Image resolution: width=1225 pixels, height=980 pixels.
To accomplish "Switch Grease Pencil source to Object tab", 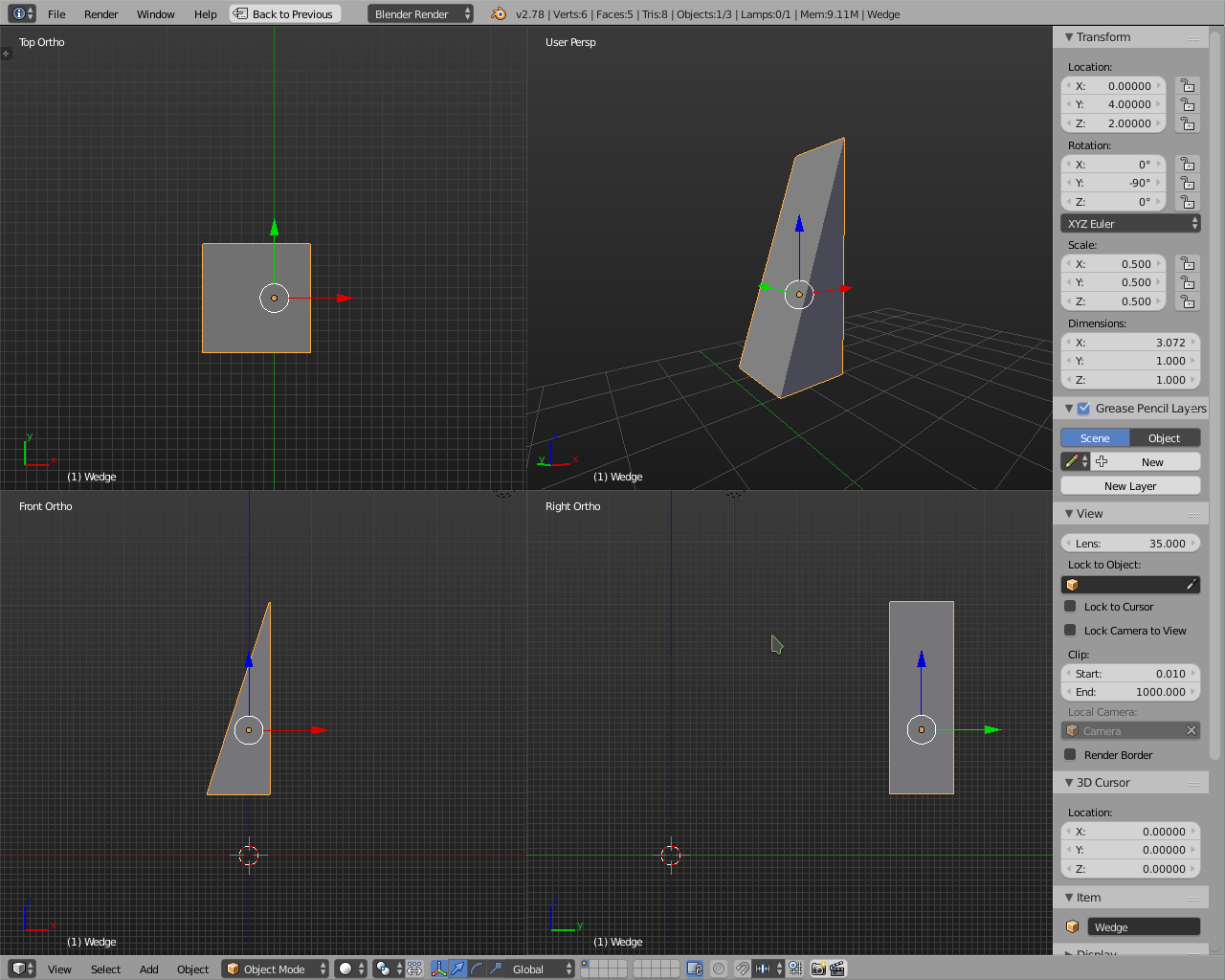I will 1164,437.
